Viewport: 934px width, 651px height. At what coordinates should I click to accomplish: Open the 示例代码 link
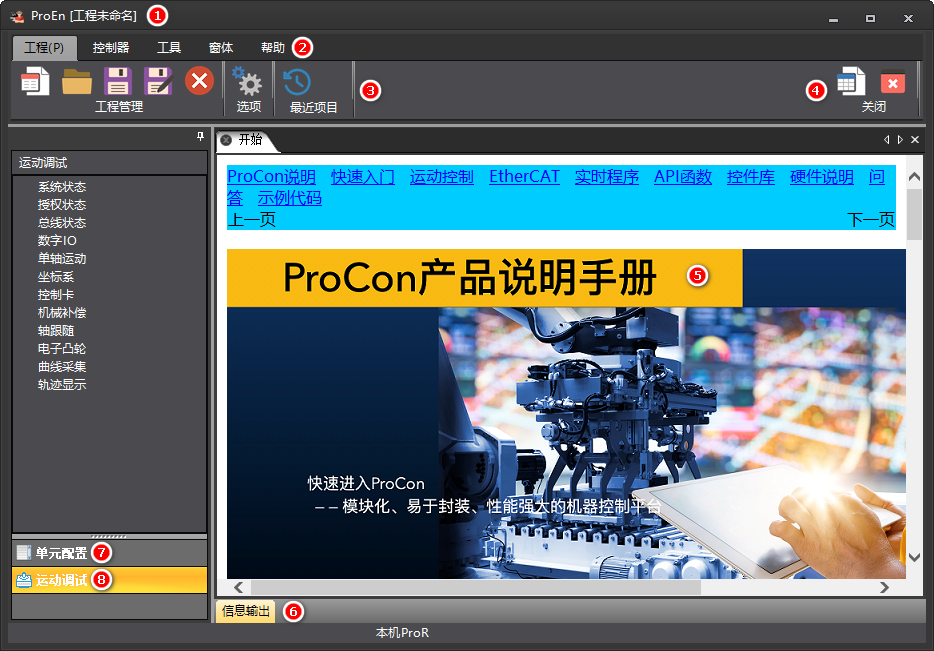click(289, 198)
